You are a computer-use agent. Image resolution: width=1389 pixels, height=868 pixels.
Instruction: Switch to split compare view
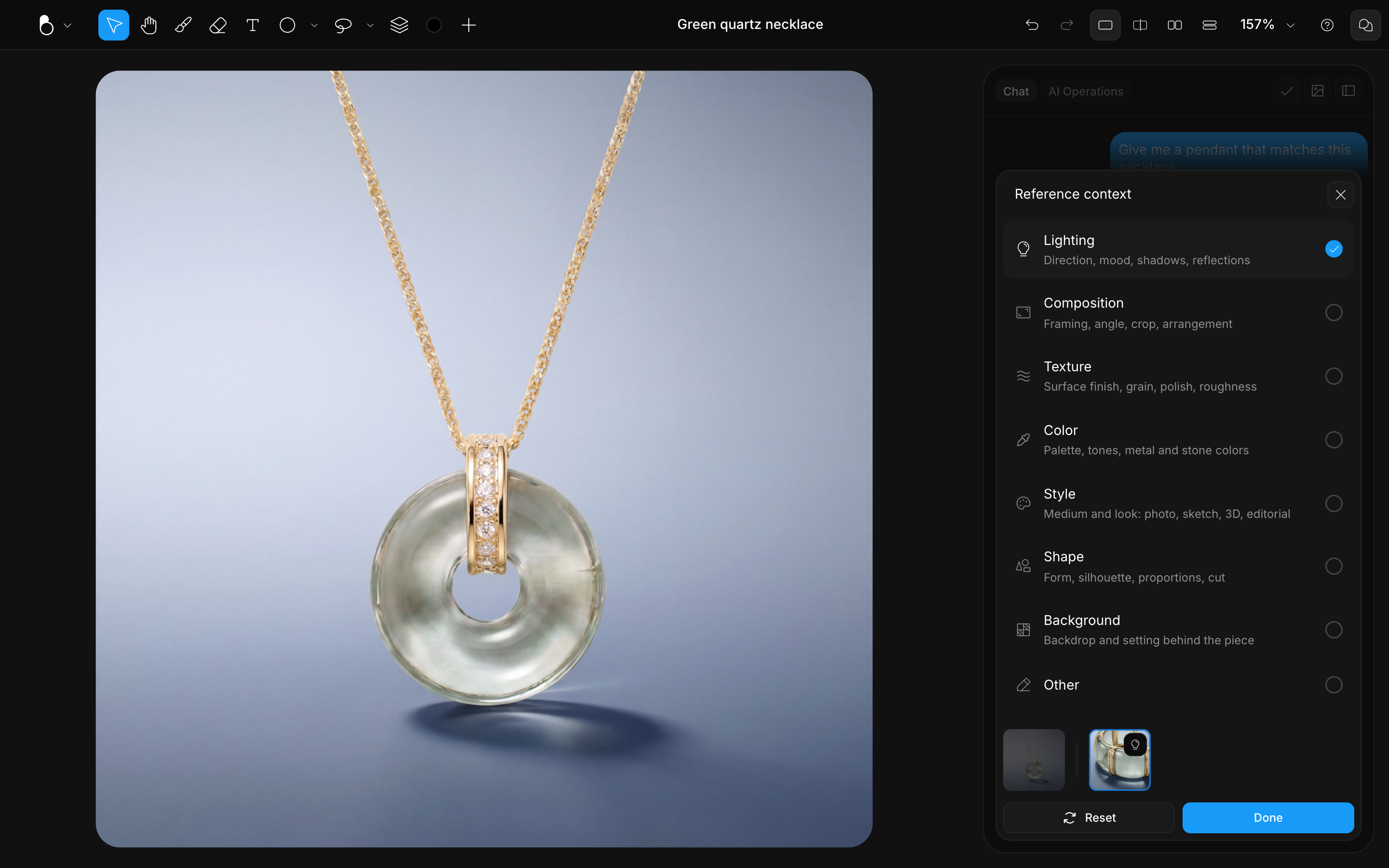pyautogui.click(x=1141, y=25)
